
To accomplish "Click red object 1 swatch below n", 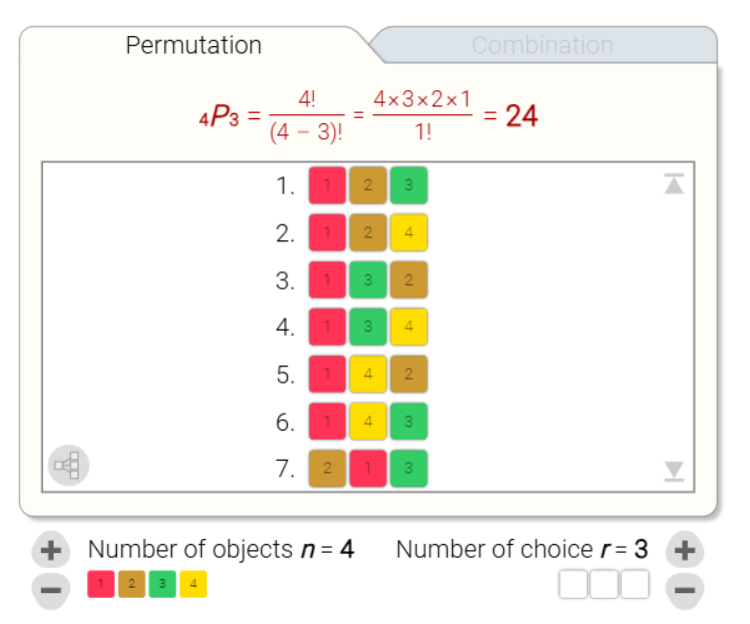I will [x=102, y=584].
